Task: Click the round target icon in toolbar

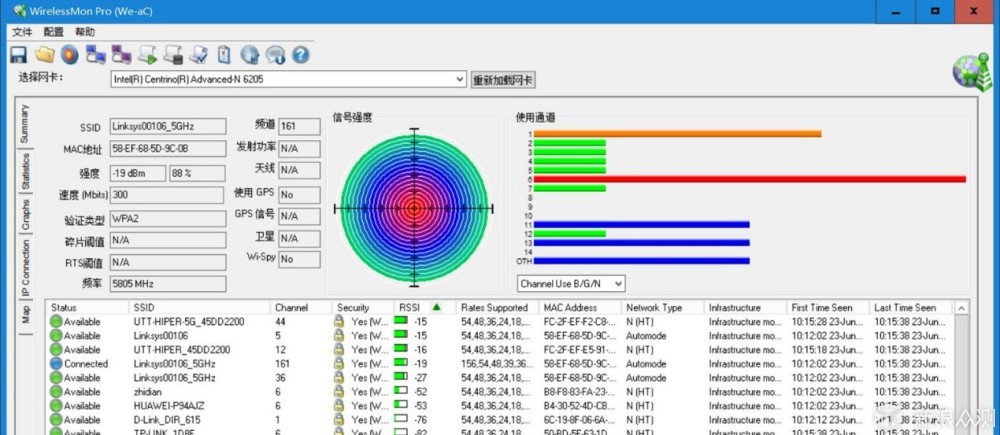Action: pos(70,55)
